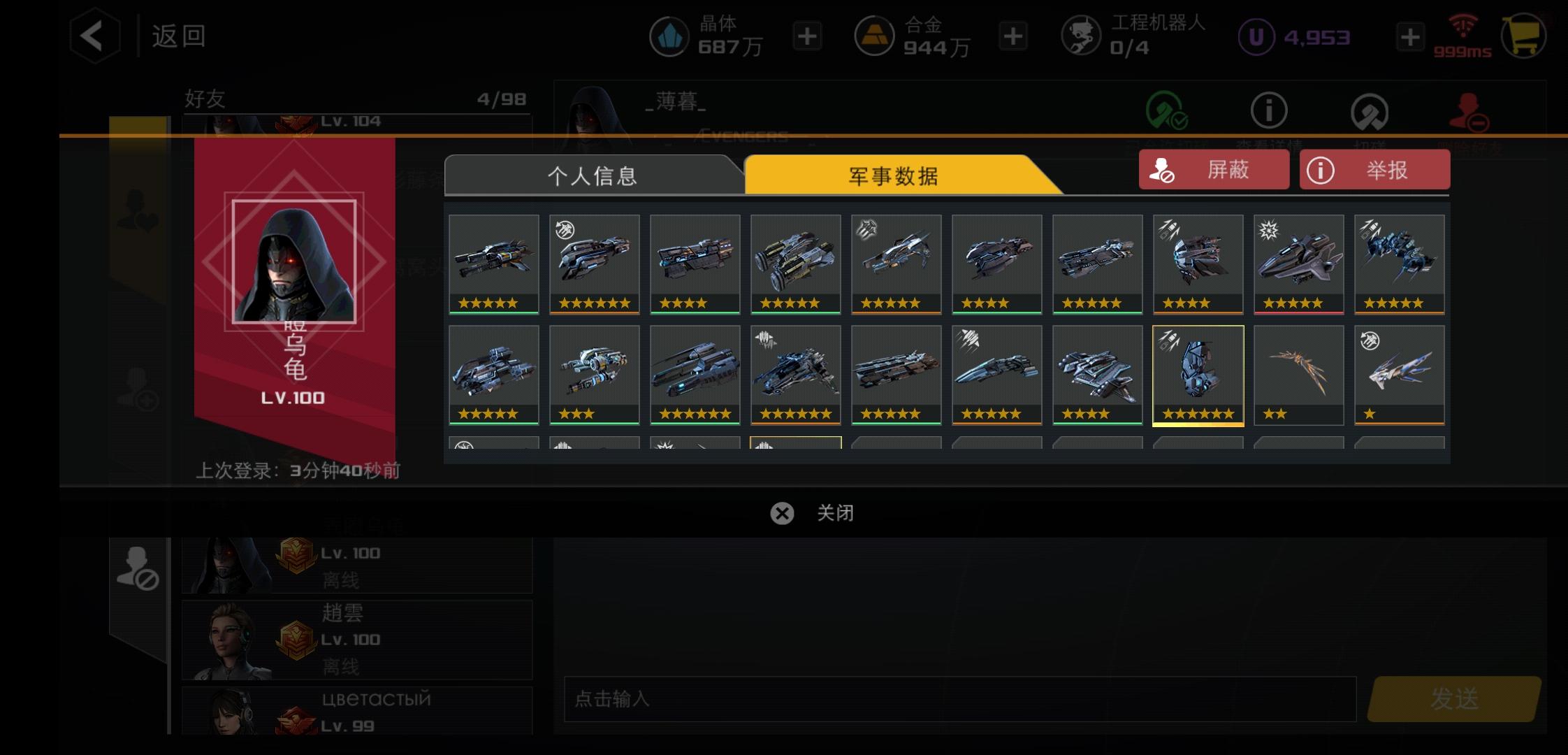
Task: Report the player using 举报 button
Action: [x=1374, y=170]
